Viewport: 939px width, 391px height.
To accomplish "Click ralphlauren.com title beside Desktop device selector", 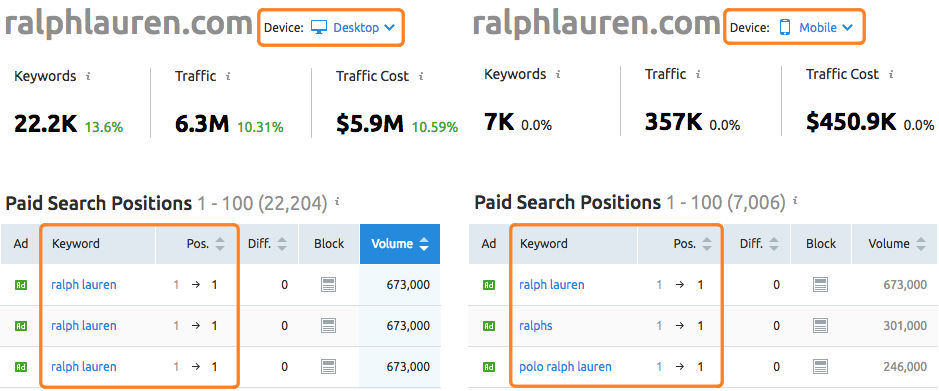I will 128,24.
